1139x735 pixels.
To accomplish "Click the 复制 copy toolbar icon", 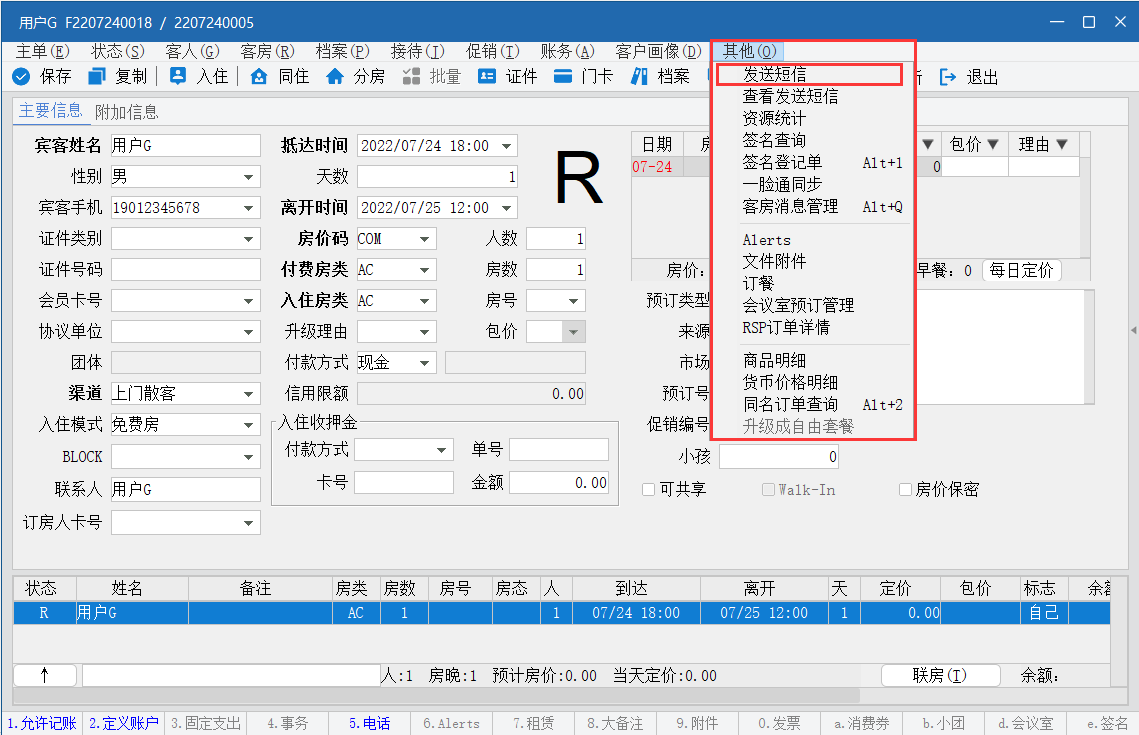I will point(97,76).
